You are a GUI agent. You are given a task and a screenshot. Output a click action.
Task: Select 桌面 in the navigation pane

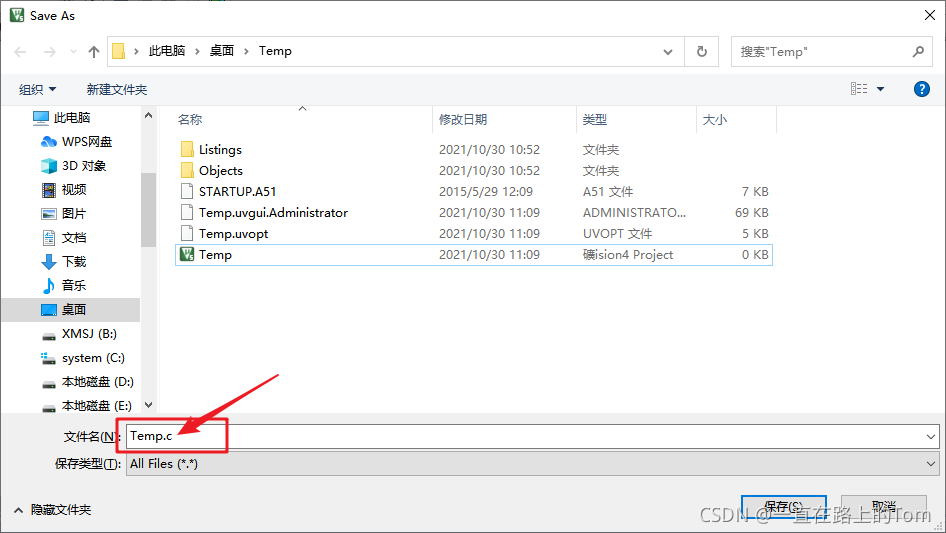tap(71, 310)
